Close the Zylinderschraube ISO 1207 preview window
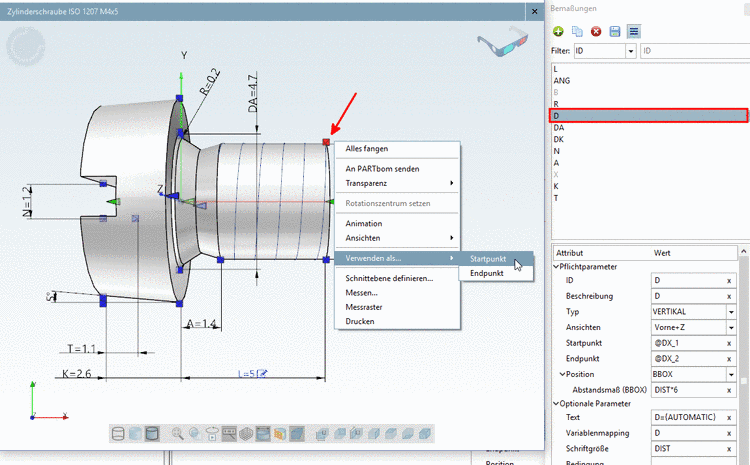This screenshot has width=750, height=465. (x=534, y=11)
